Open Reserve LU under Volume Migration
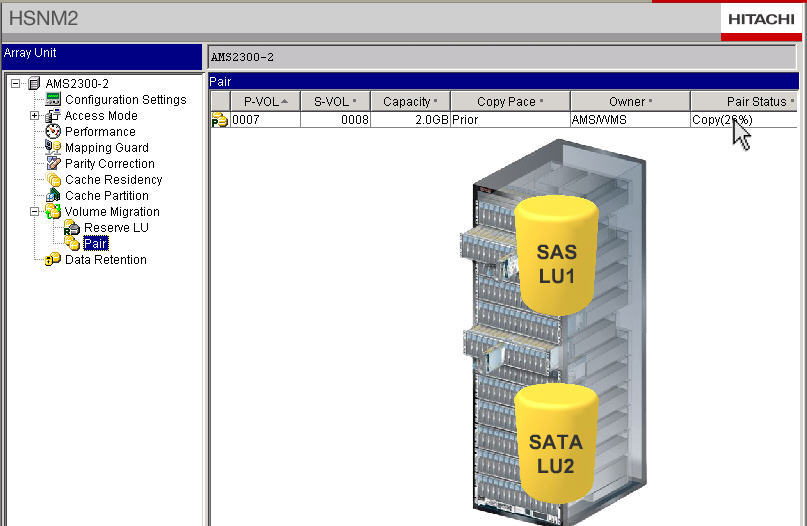 click(116, 227)
